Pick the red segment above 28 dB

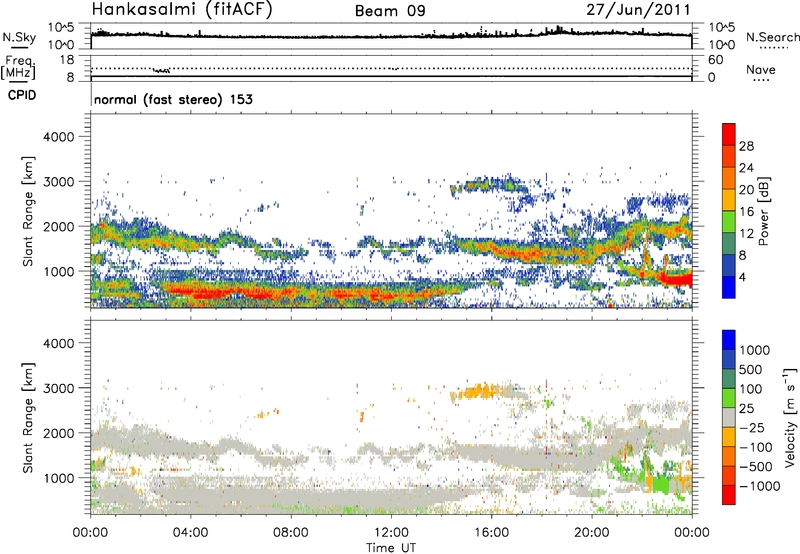click(729, 134)
